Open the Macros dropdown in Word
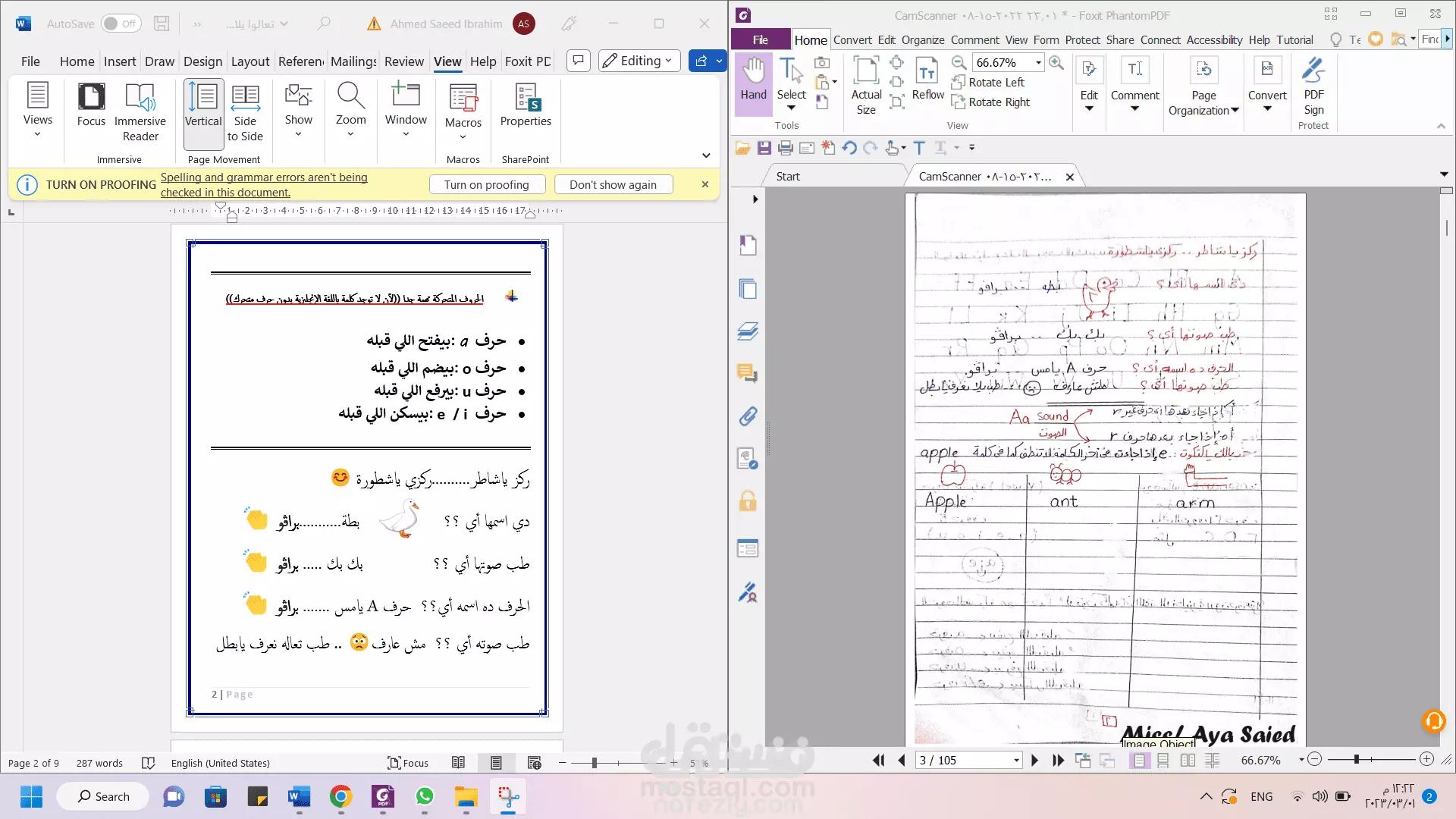The image size is (1456, 819). [x=463, y=112]
